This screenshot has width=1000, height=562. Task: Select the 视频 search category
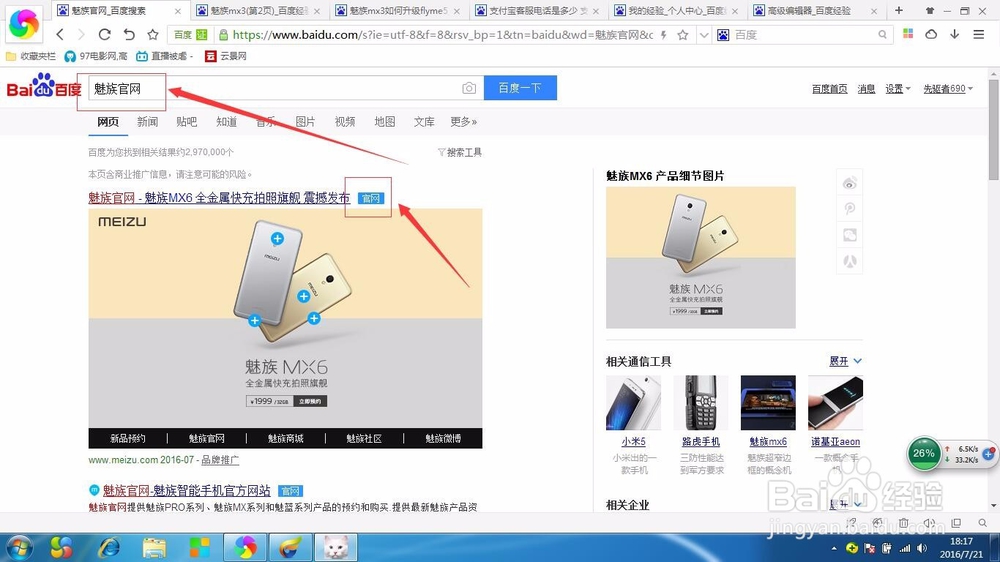(345, 121)
